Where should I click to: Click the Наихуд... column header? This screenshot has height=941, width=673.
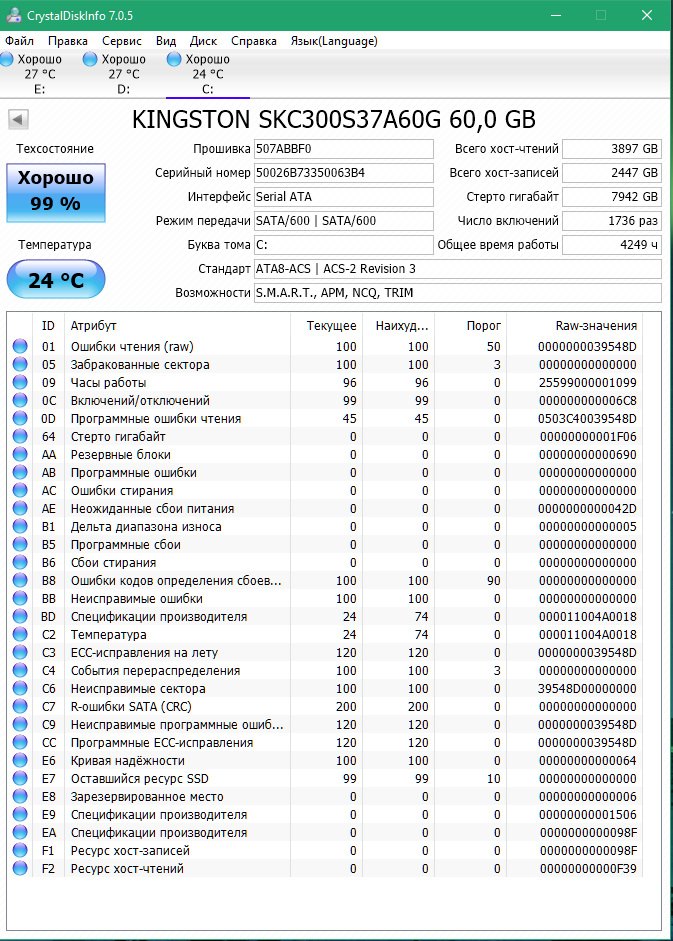tap(399, 326)
